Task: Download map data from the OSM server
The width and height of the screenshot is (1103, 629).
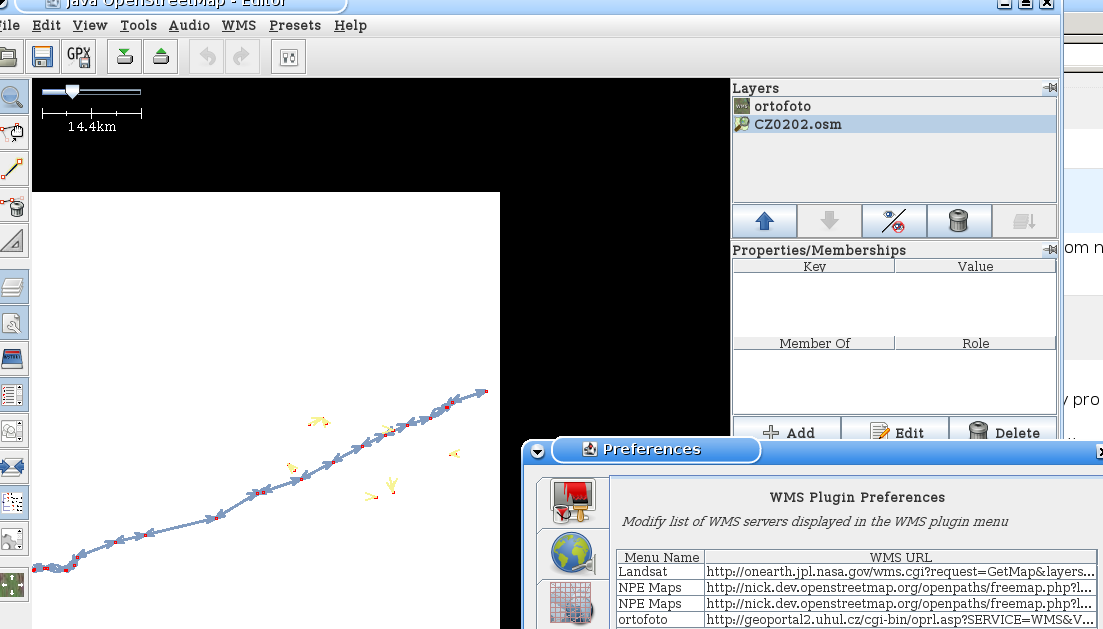Action: (125, 56)
